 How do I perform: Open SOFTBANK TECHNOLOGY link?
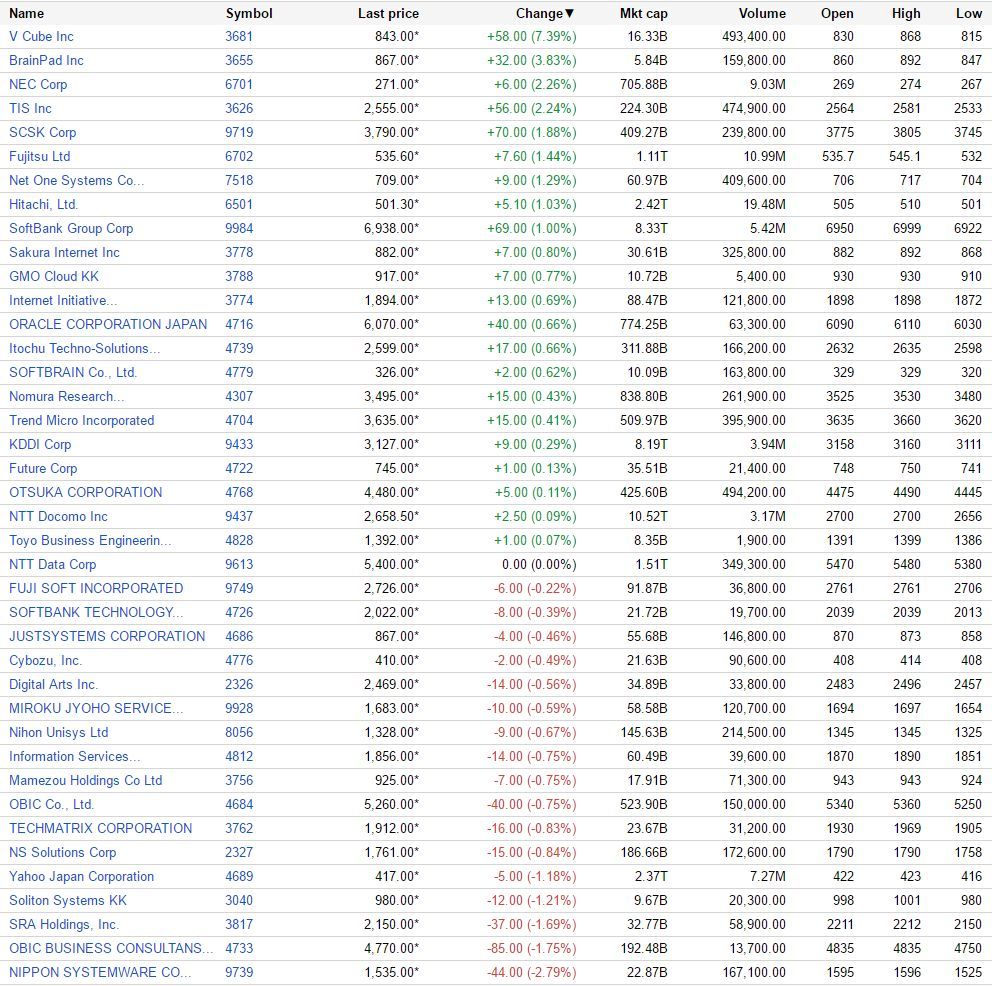coord(96,613)
